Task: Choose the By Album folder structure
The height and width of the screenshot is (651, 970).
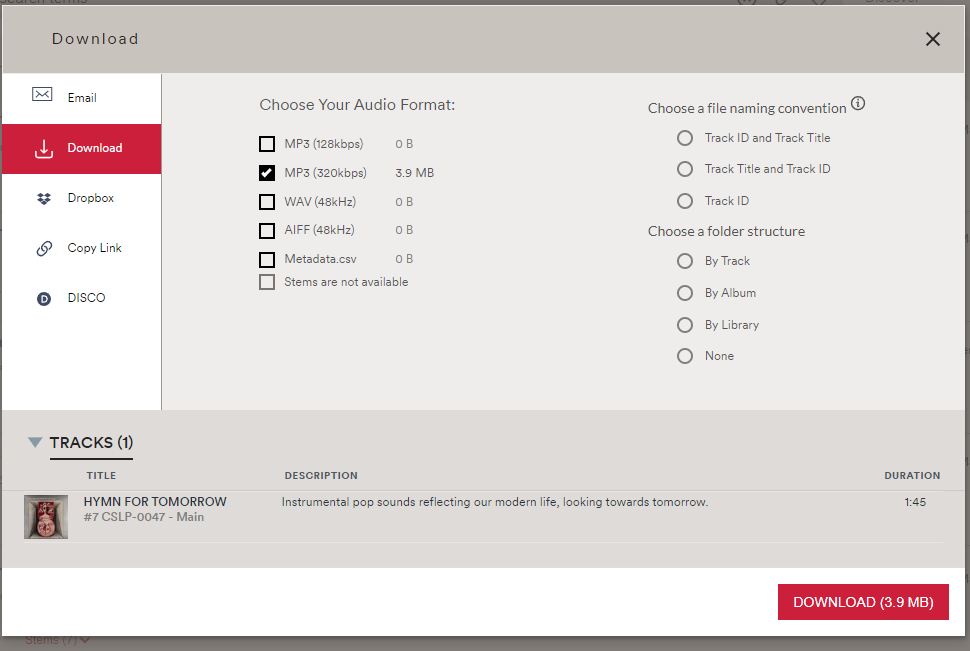Action: [x=685, y=293]
